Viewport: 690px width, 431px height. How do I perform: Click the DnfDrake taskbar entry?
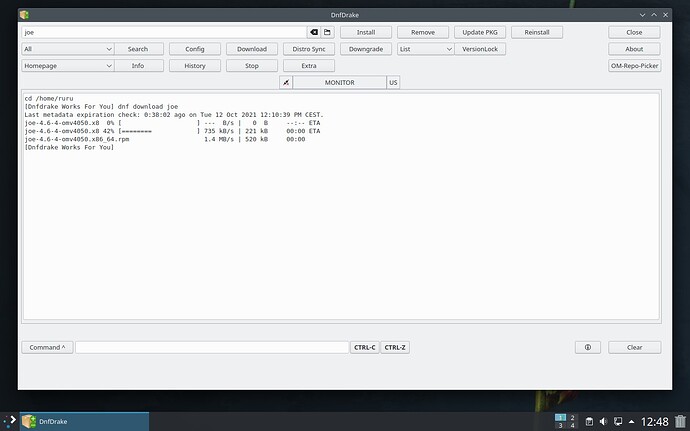point(84,421)
